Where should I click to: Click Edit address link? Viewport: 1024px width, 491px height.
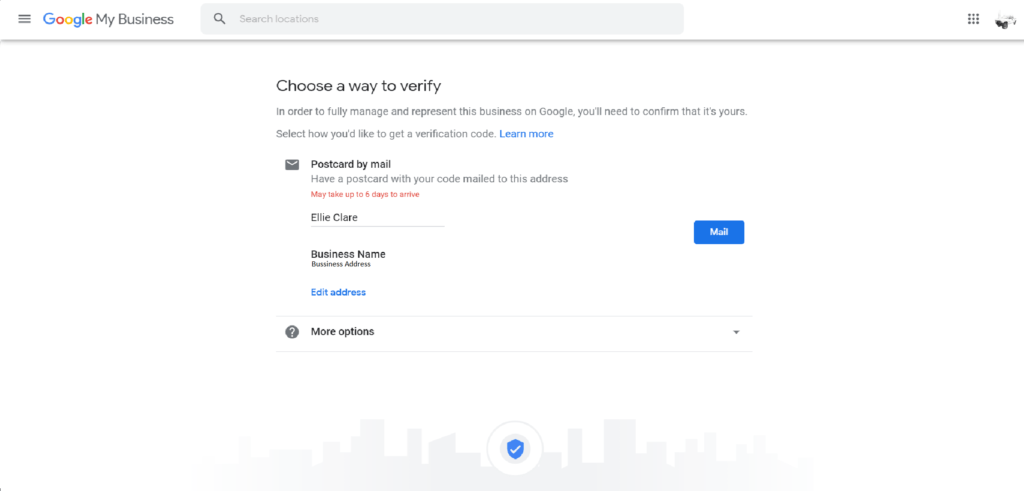click(338, 292)
